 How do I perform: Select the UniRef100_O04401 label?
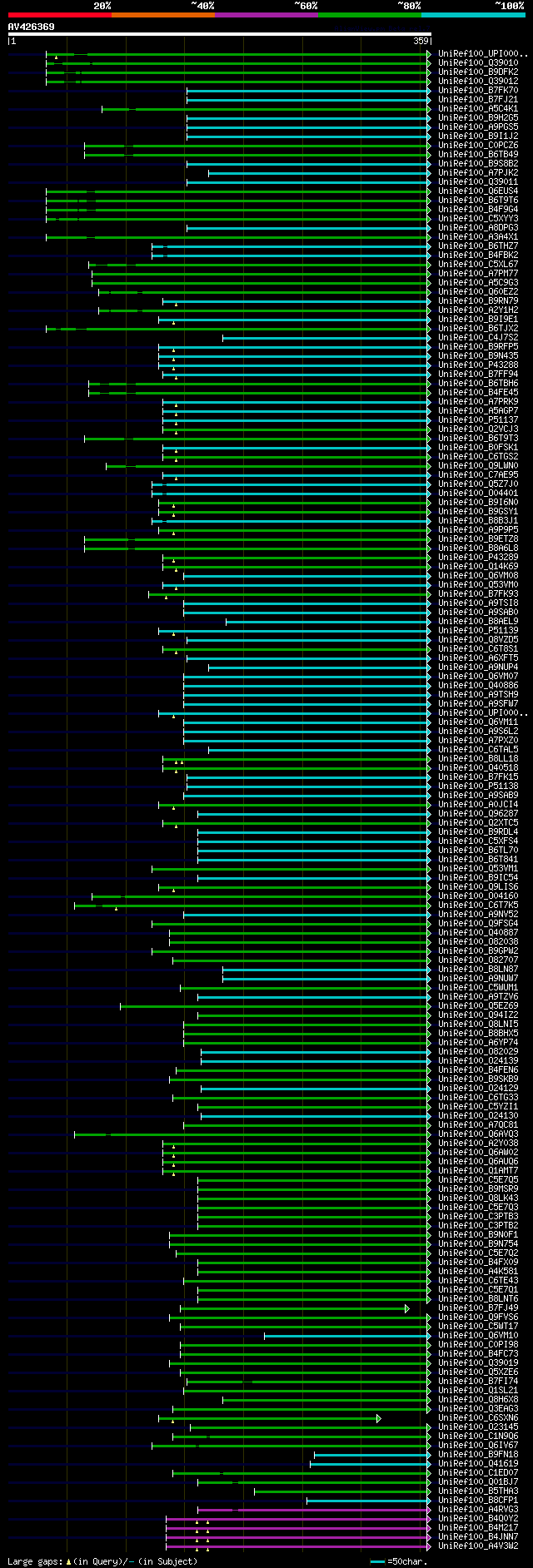coord(478,493)
